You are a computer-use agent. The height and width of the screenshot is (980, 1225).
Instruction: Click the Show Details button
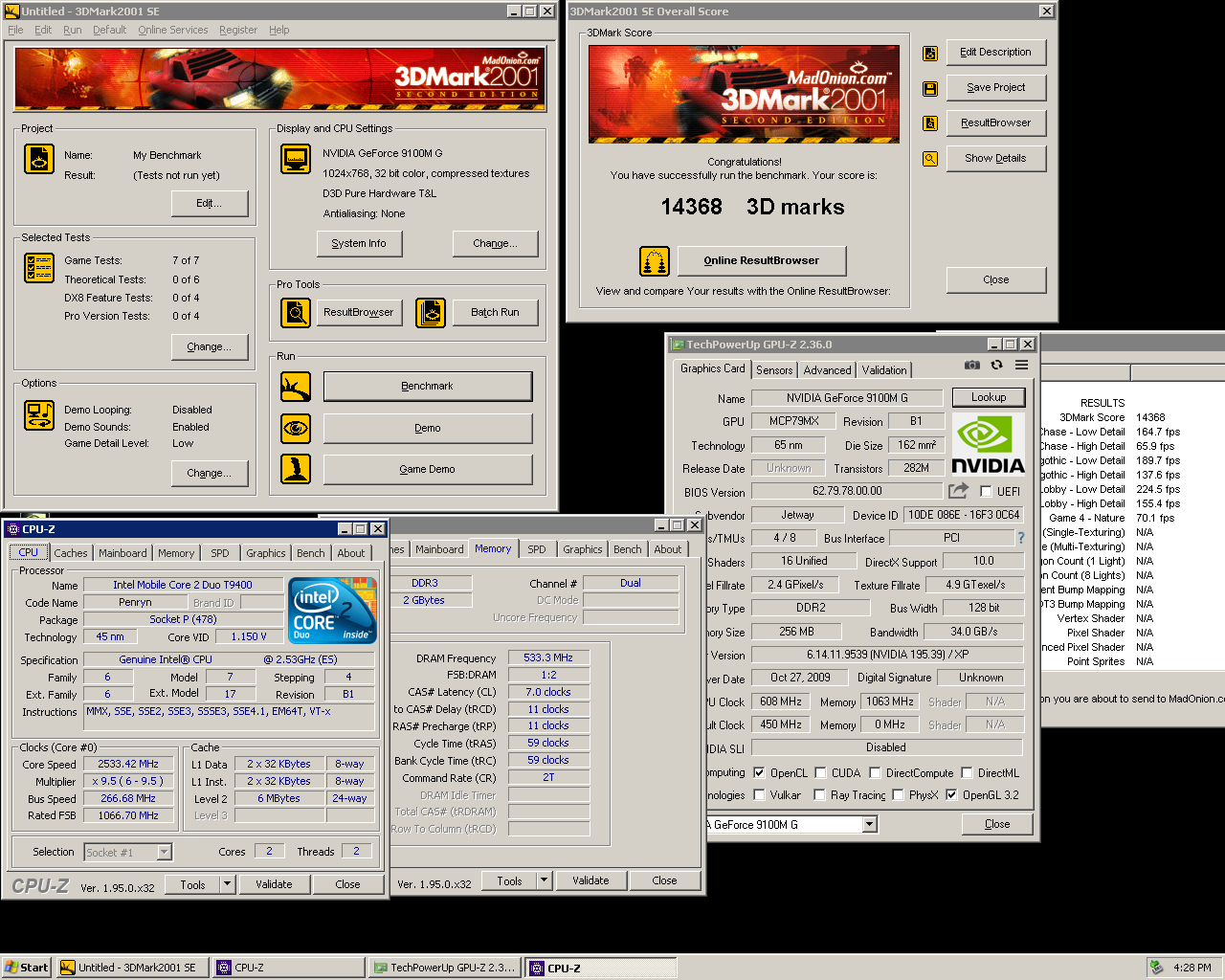point(995,159)
